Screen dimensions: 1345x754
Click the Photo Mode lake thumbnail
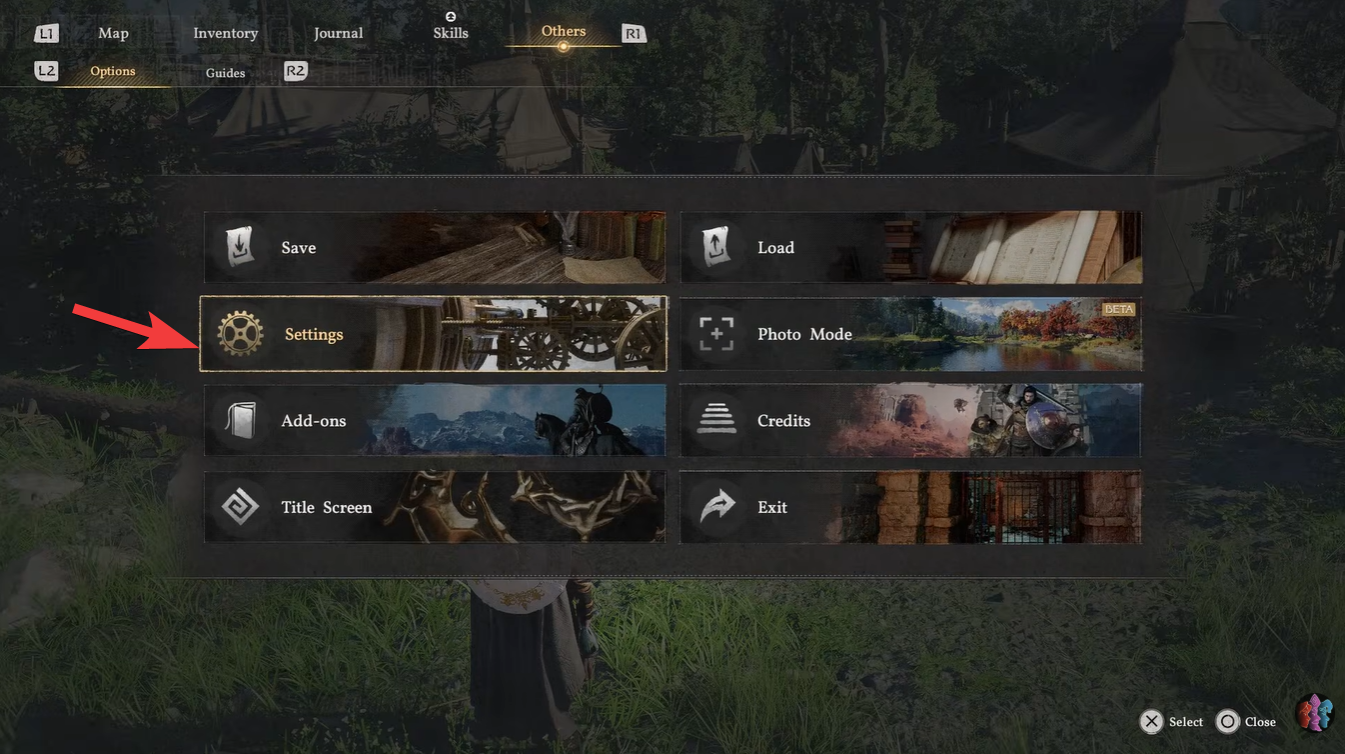click(998, 334)
